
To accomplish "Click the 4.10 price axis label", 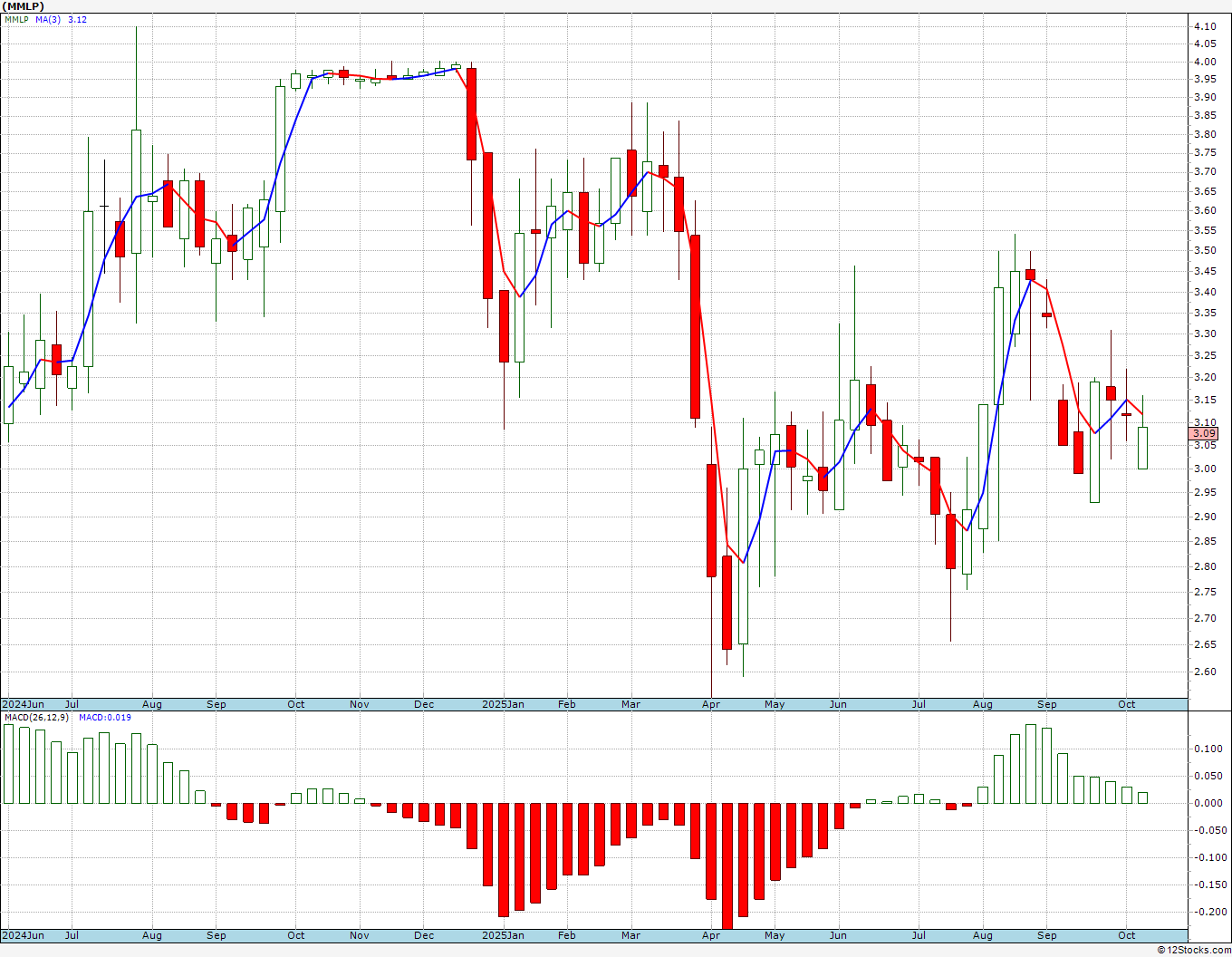I will 1205,26.
